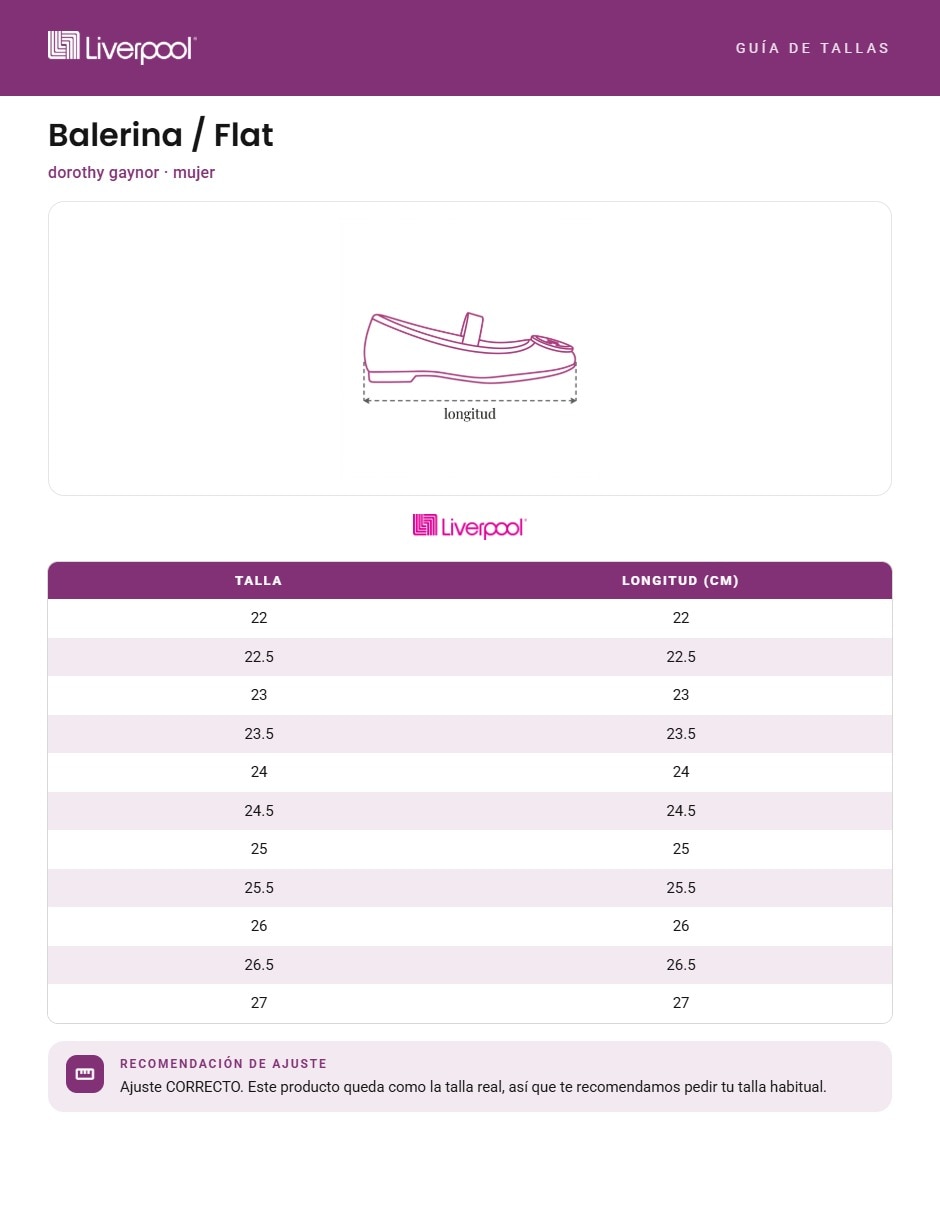Screen dimensions: 940x1215
Task: Select the talla 22 row
Action: 470,618
